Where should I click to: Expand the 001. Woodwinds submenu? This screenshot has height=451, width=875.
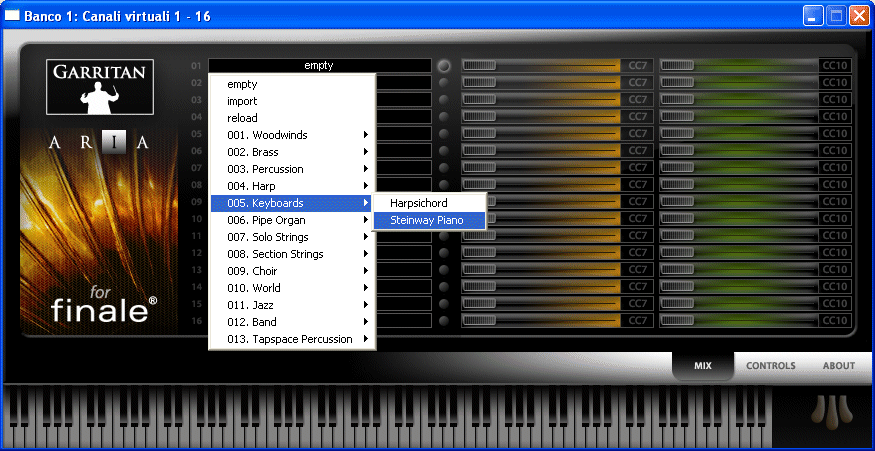click(x=292, y=135)
